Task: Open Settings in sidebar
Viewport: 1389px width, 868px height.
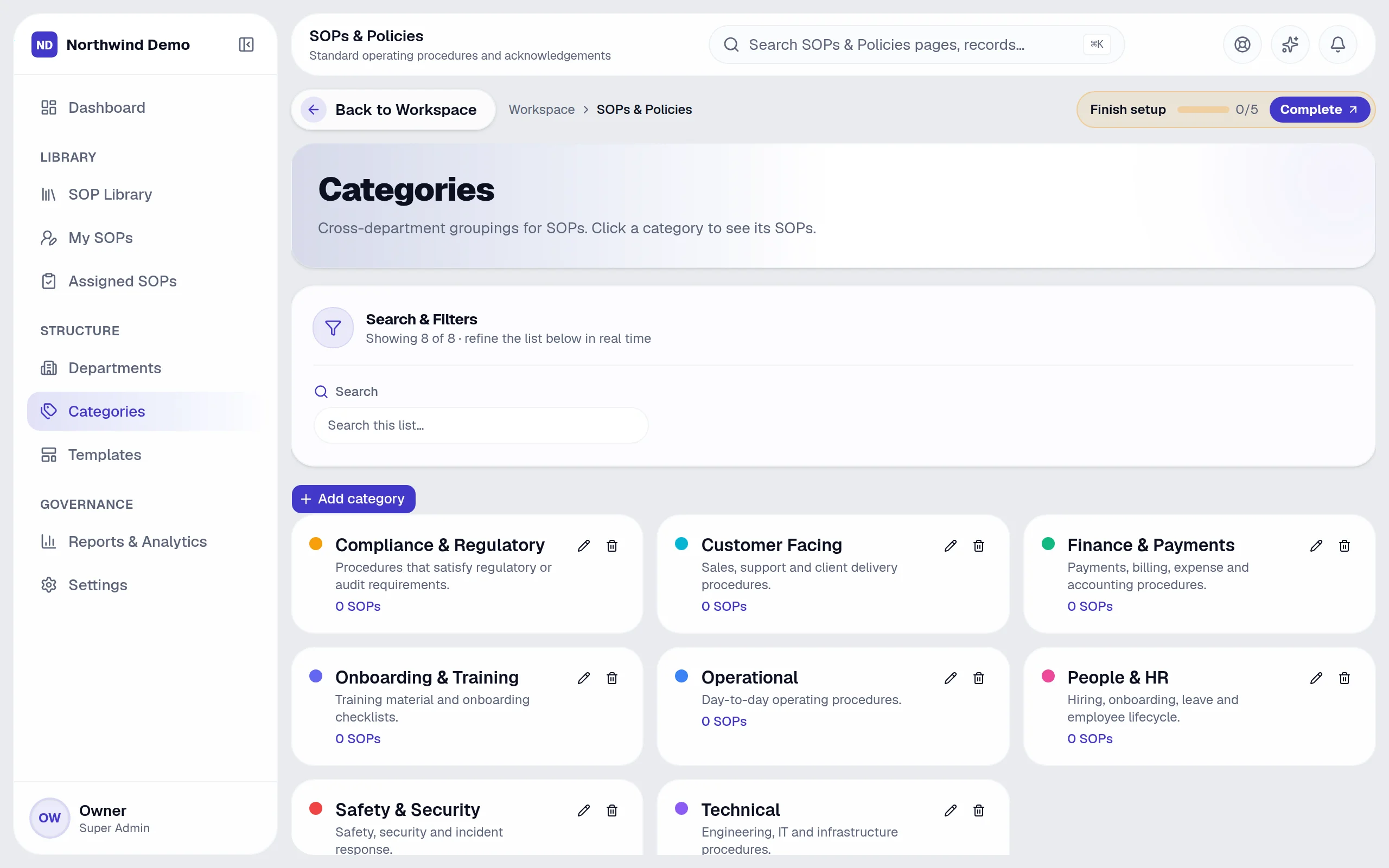Action: (145, 585)
